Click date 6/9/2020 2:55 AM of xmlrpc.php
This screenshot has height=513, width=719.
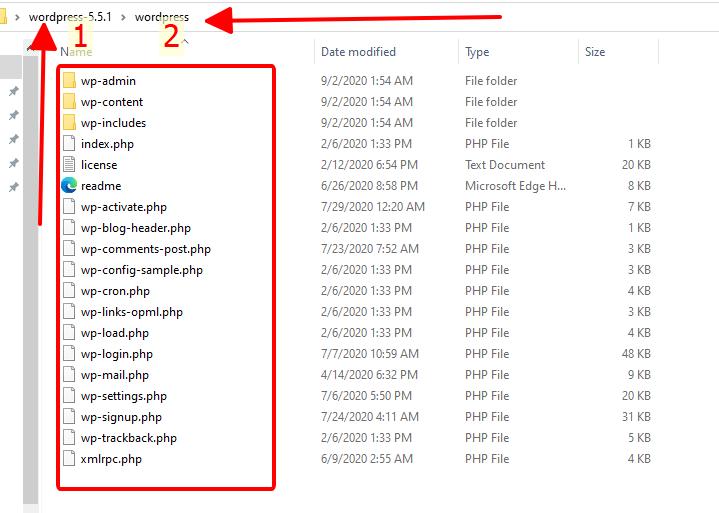(367, 458)
